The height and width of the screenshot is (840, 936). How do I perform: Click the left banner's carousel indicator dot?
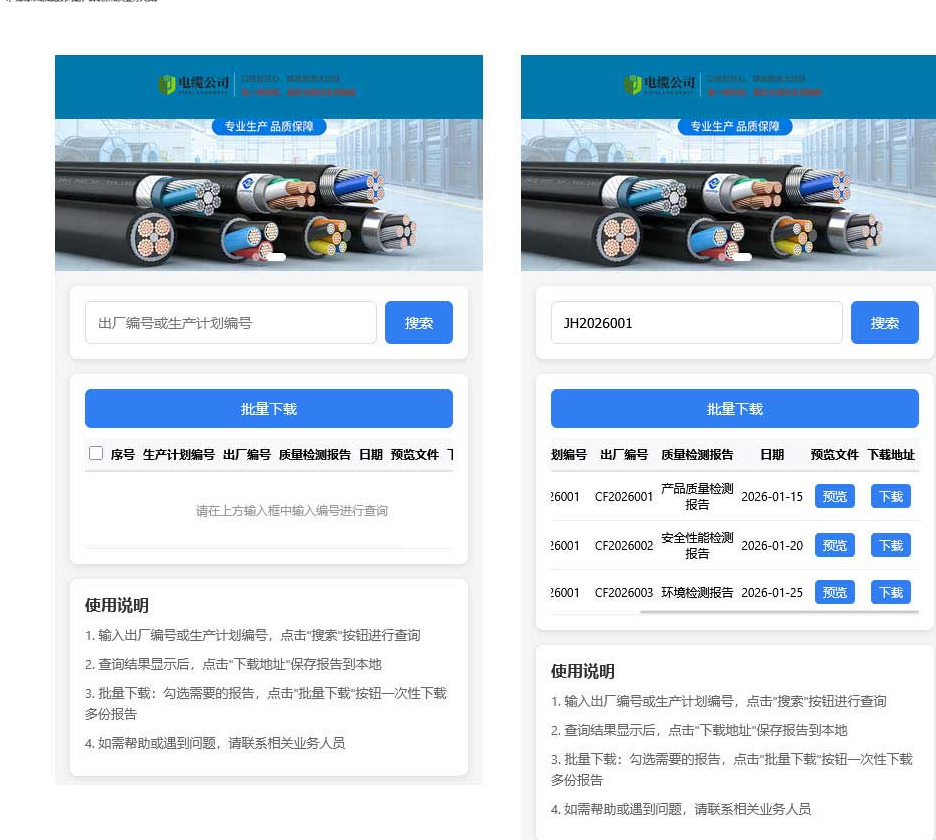click(x=275, y=257)
